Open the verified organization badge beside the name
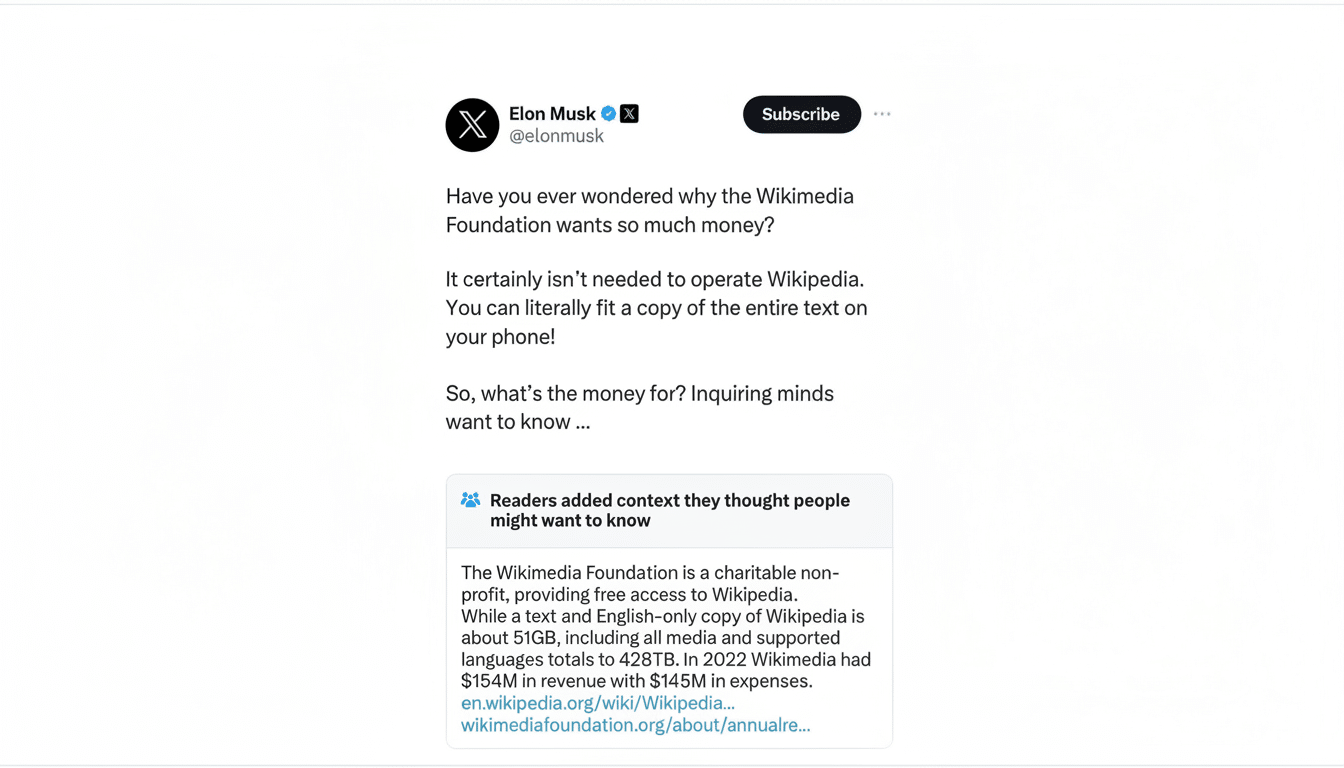The width and height of the screenshot is (1344, 768). 629,113
